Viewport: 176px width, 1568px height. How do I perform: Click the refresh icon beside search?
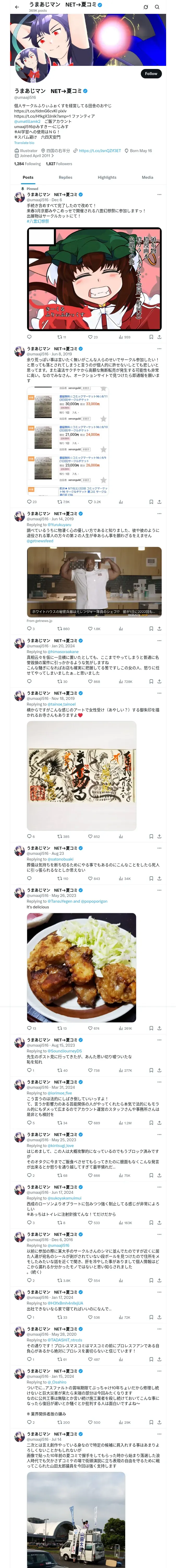[146, 7]
